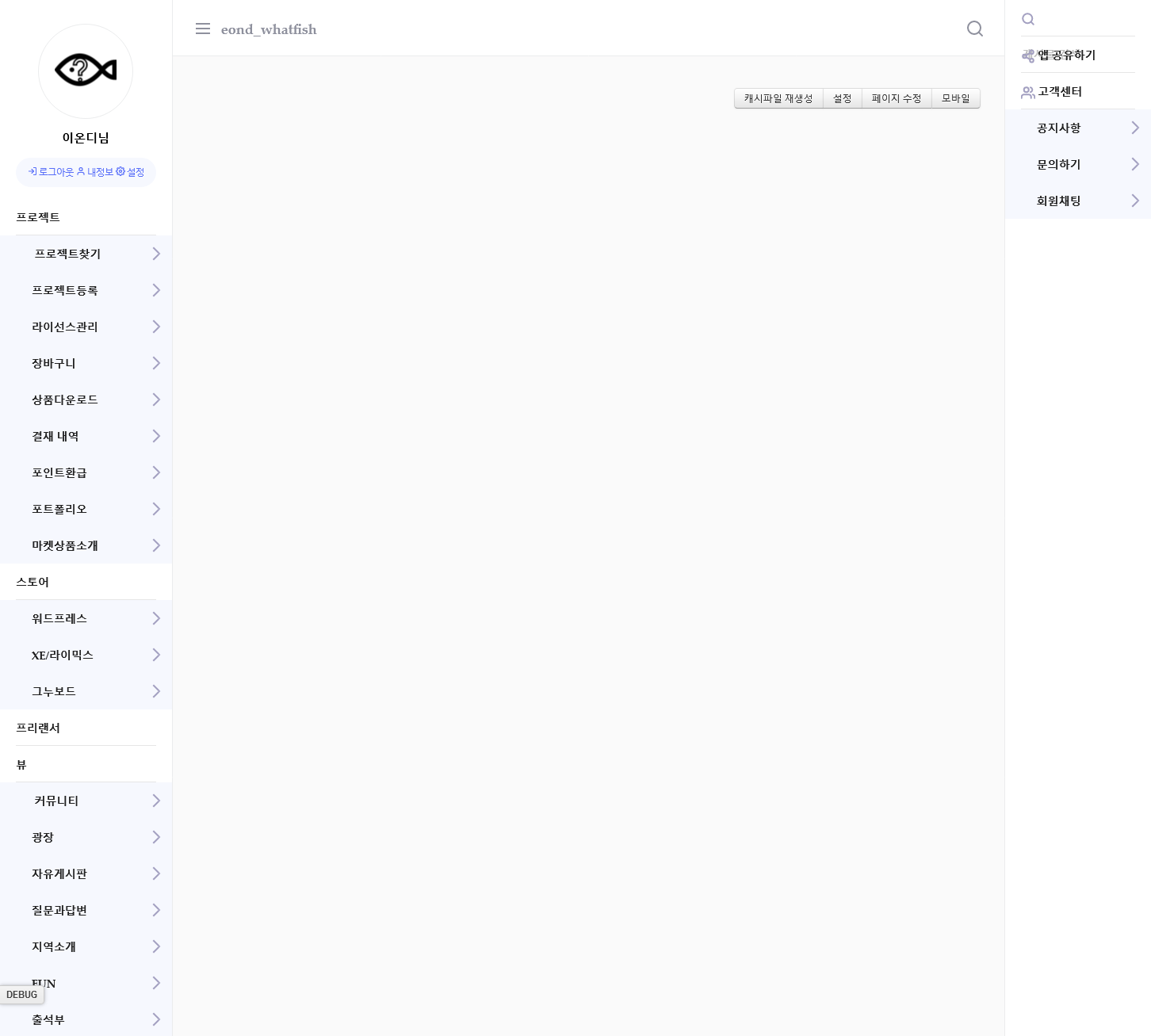Click the people icon beside 고객센터
This screenshot has height=1036, width=1151.
(1028, 92)
